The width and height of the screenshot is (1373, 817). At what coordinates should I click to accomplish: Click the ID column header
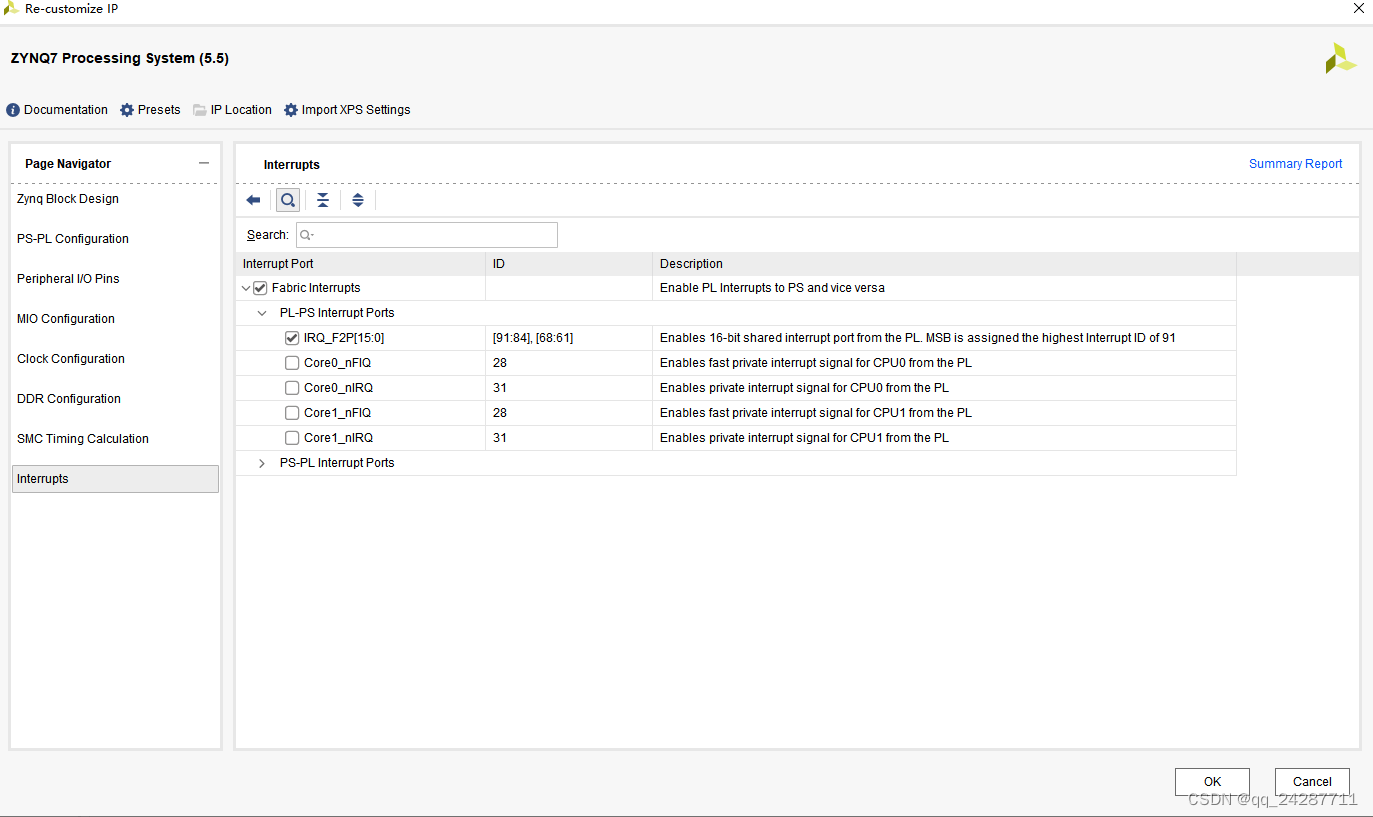coord(569,264)
